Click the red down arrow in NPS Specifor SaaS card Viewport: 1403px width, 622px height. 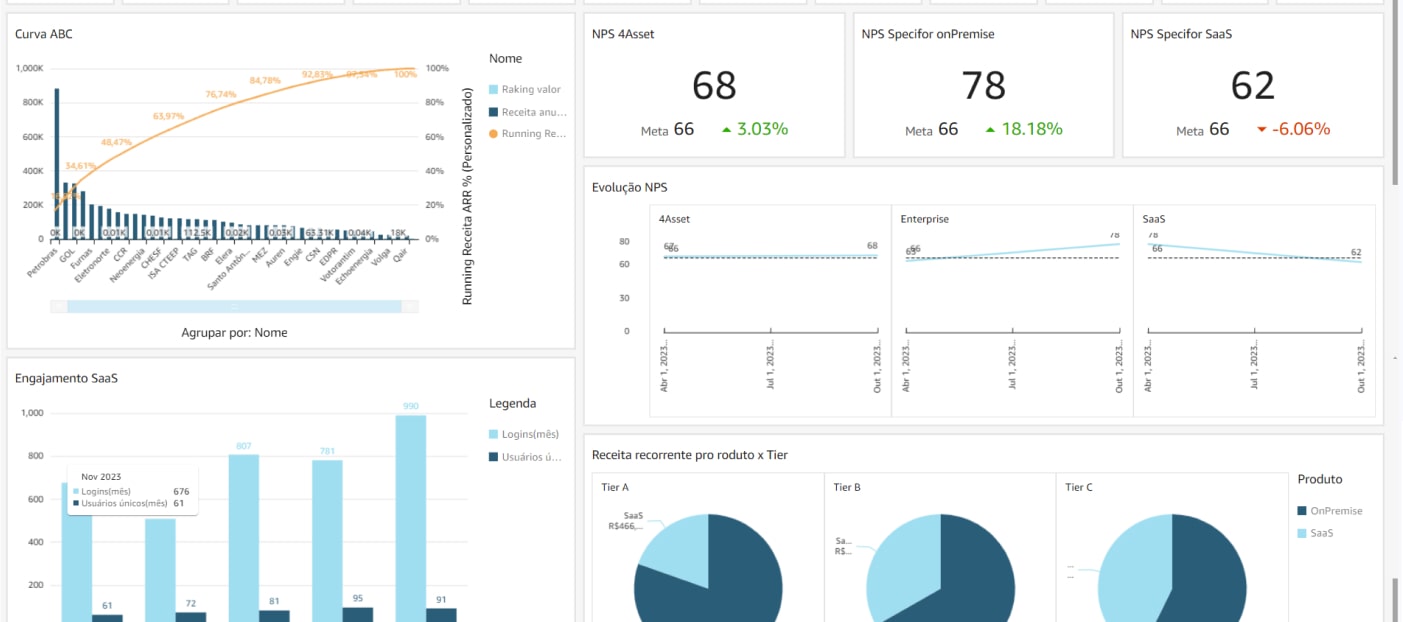tap(1261, 129)
